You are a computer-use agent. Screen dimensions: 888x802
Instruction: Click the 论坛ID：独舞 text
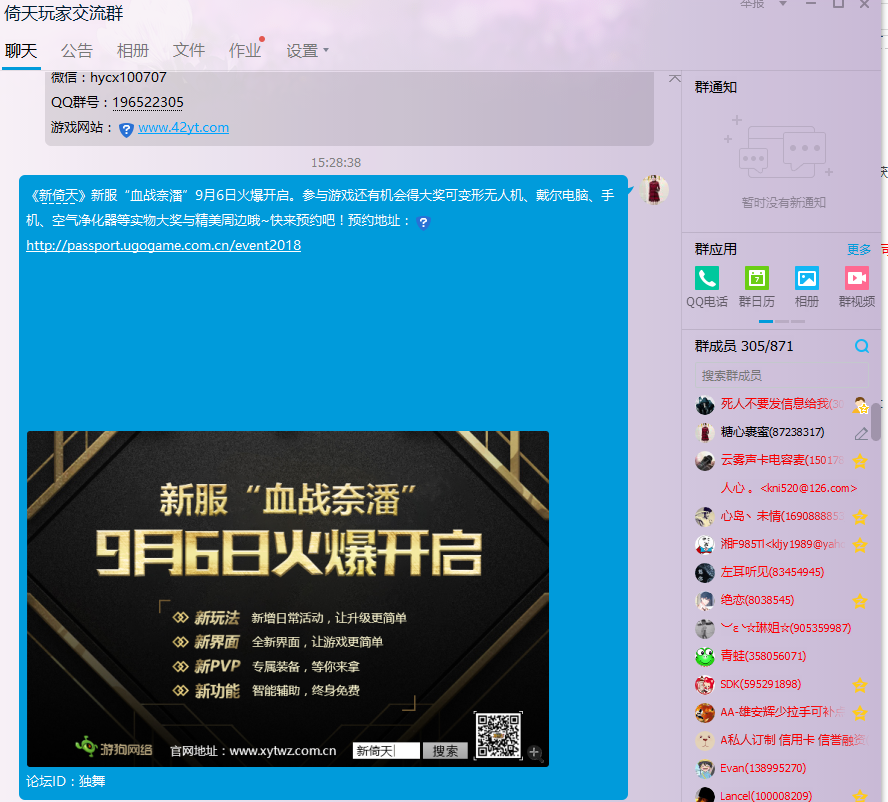coord(66,782)
